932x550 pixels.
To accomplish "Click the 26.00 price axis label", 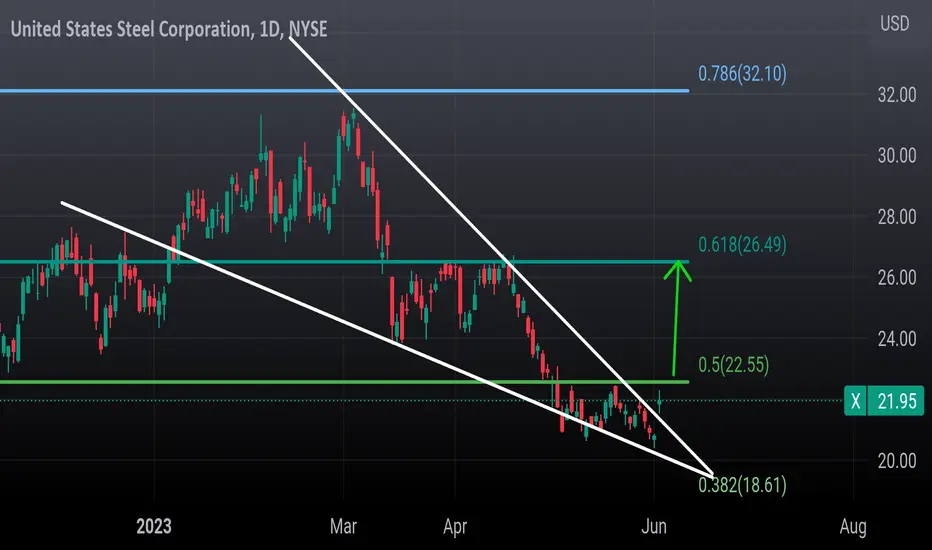I will click(897, 278).
